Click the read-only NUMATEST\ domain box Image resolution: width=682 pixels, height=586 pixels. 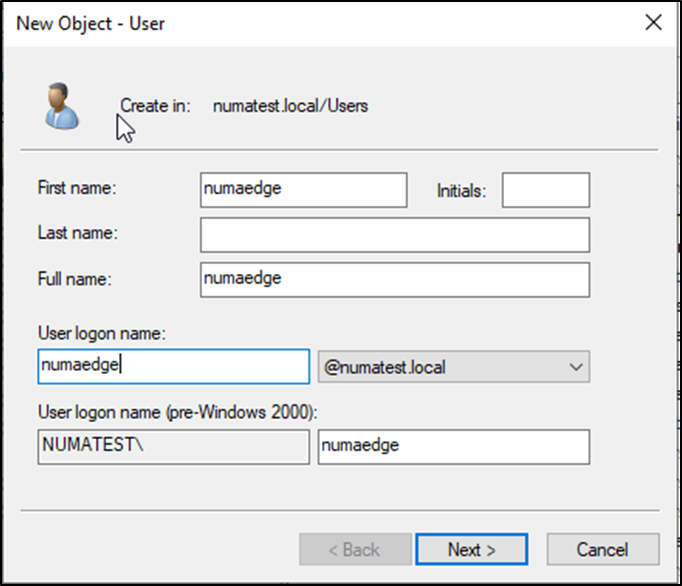pyautogui.click(x=173, y=447)
